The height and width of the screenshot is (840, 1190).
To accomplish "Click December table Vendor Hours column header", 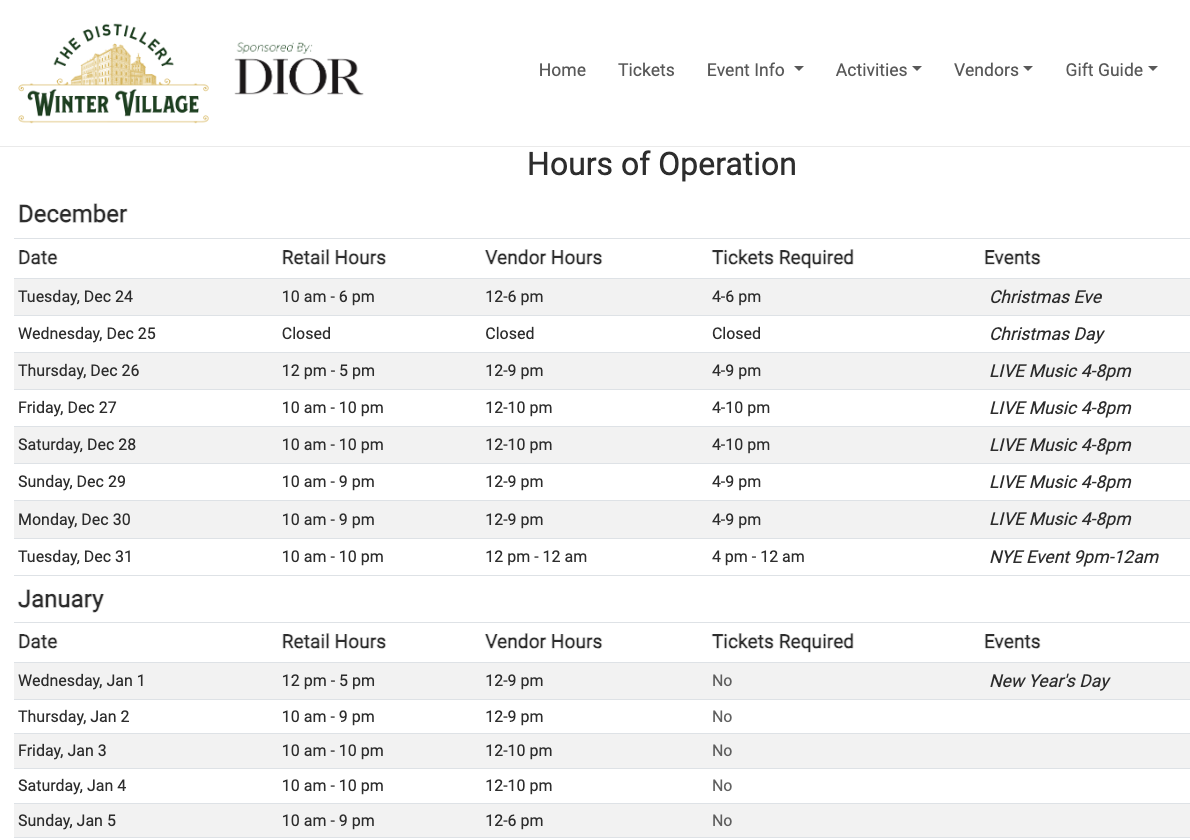I will (x=543, y=258).
